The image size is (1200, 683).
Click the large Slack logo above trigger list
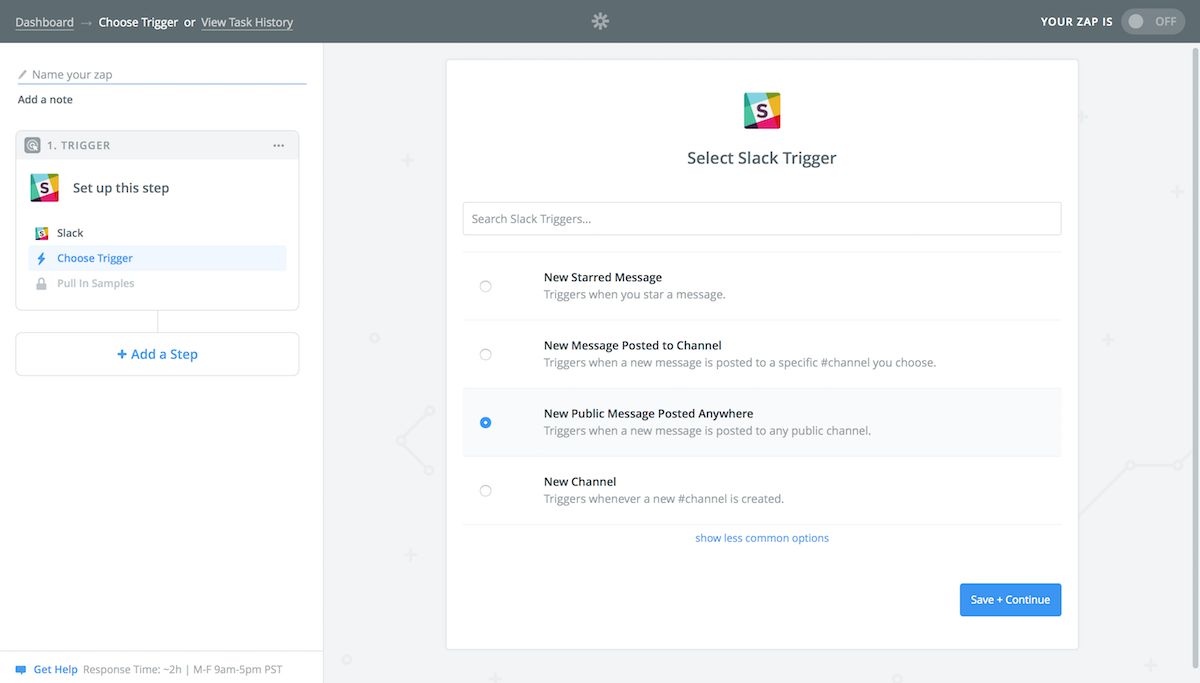pos(762,111)
